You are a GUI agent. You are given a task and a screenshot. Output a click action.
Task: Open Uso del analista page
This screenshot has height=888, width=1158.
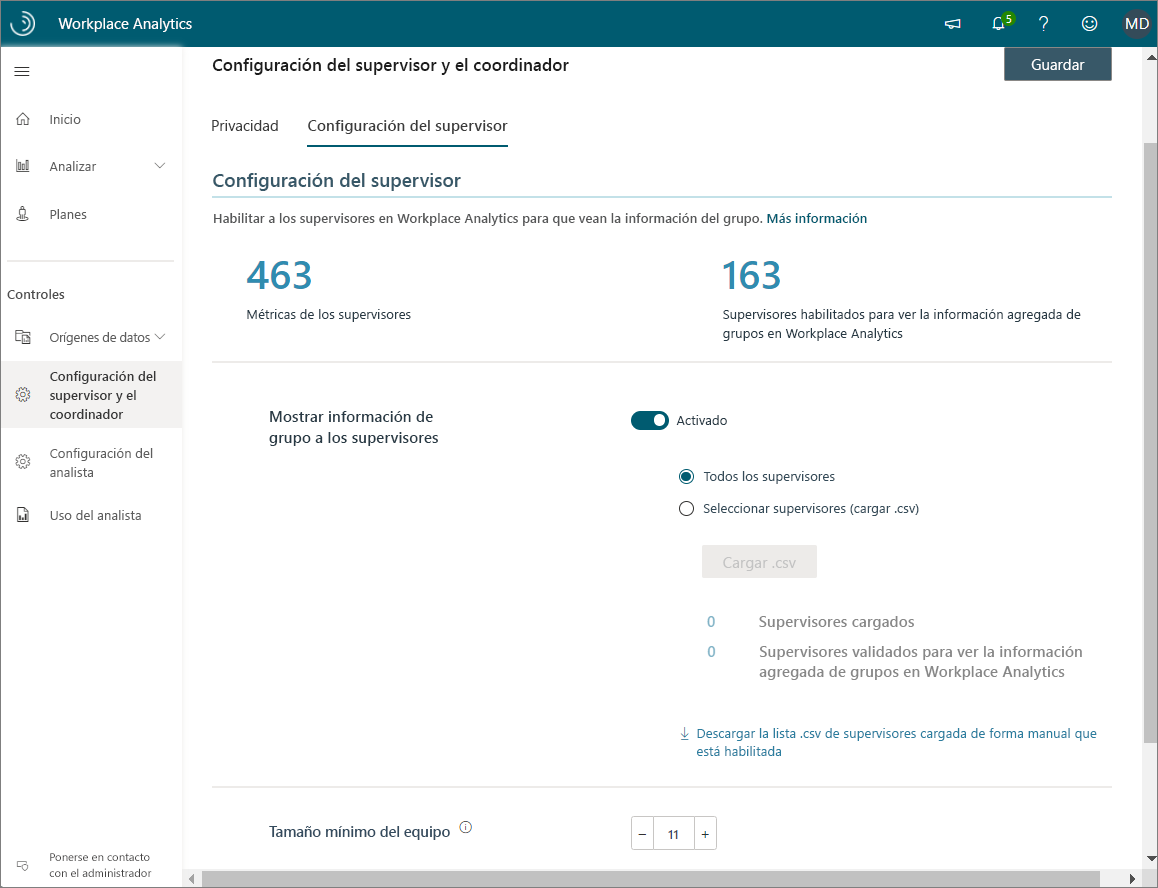(95, 516)
